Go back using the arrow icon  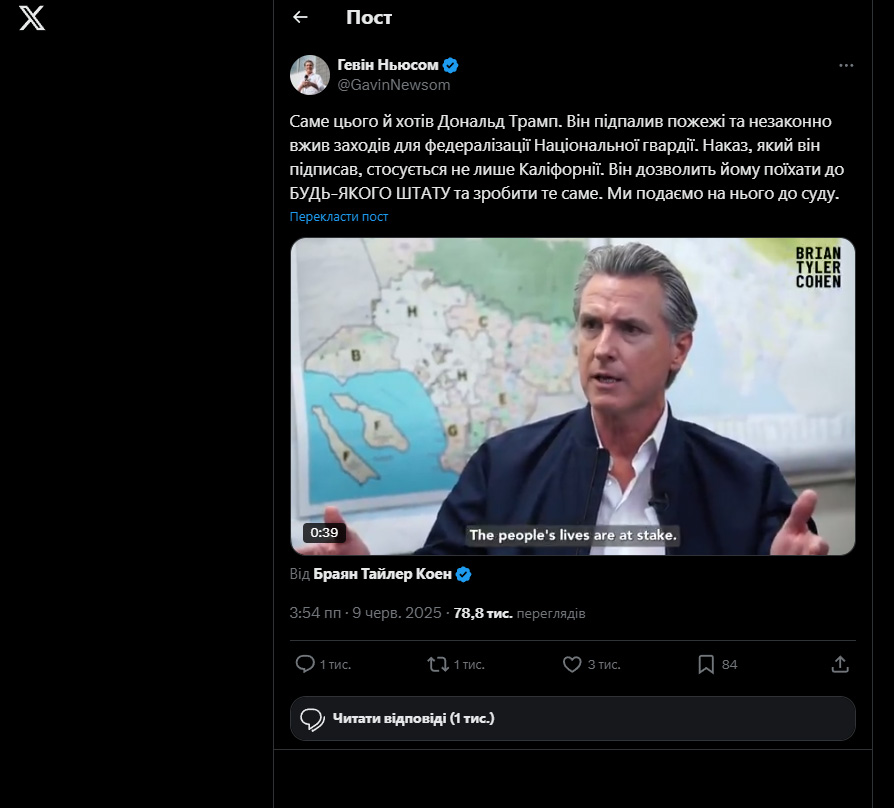[300, 17]
